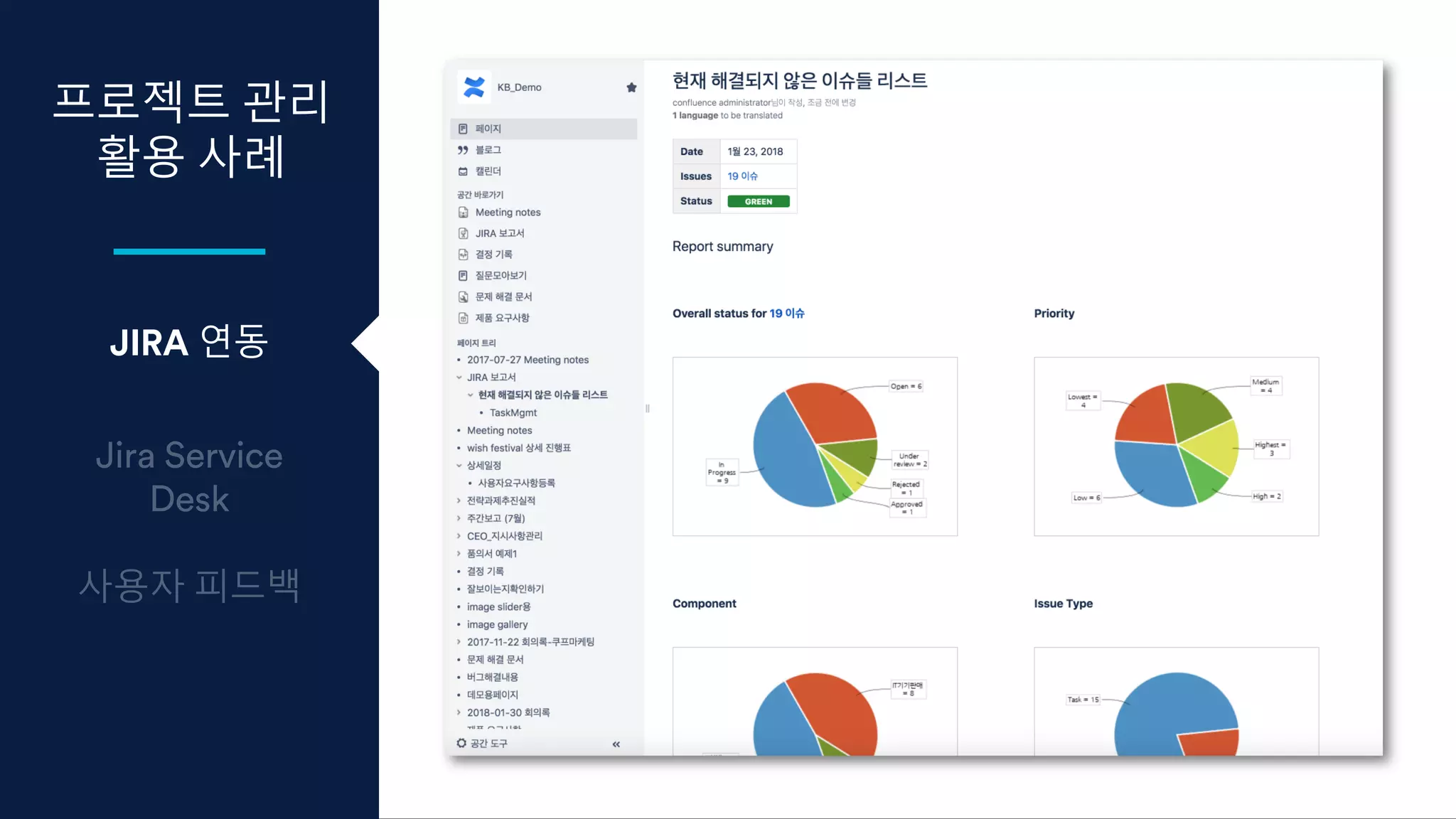Click 'Task = 15' chart label
This screenshot has height=819, width=1456.
click(x=1083, y=700)
